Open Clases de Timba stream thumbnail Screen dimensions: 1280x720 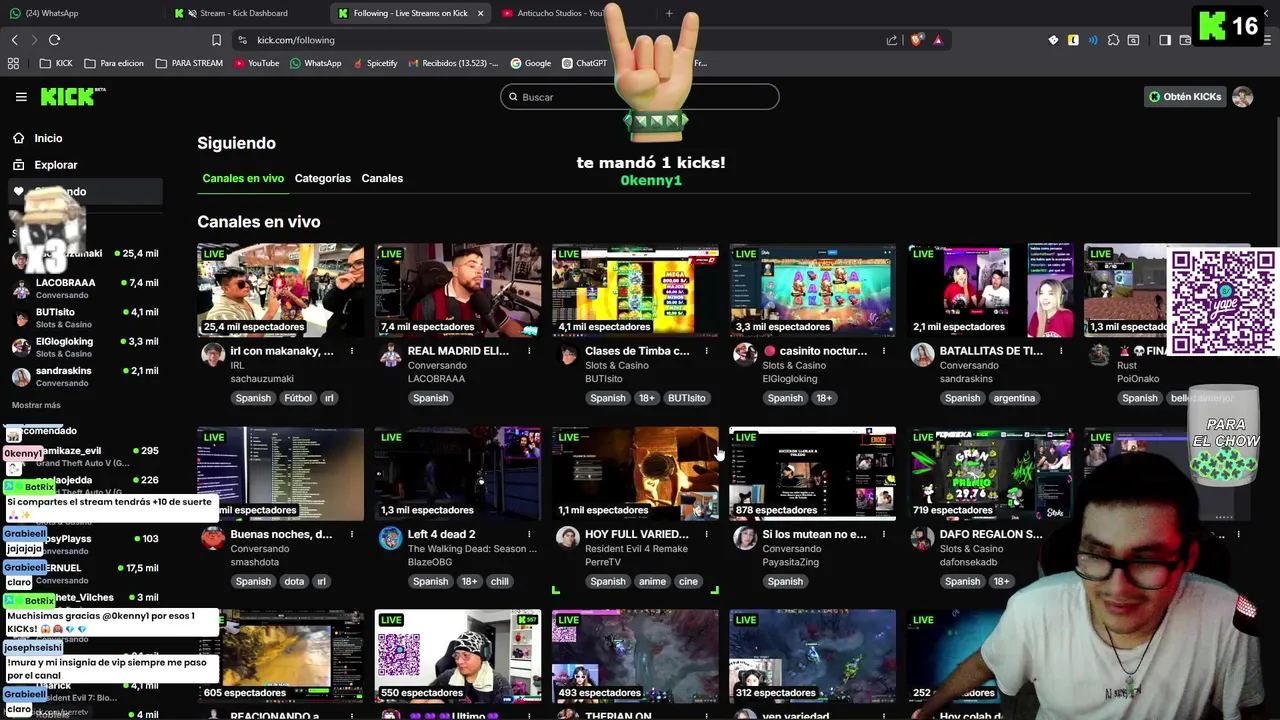(x=635, y=290)
